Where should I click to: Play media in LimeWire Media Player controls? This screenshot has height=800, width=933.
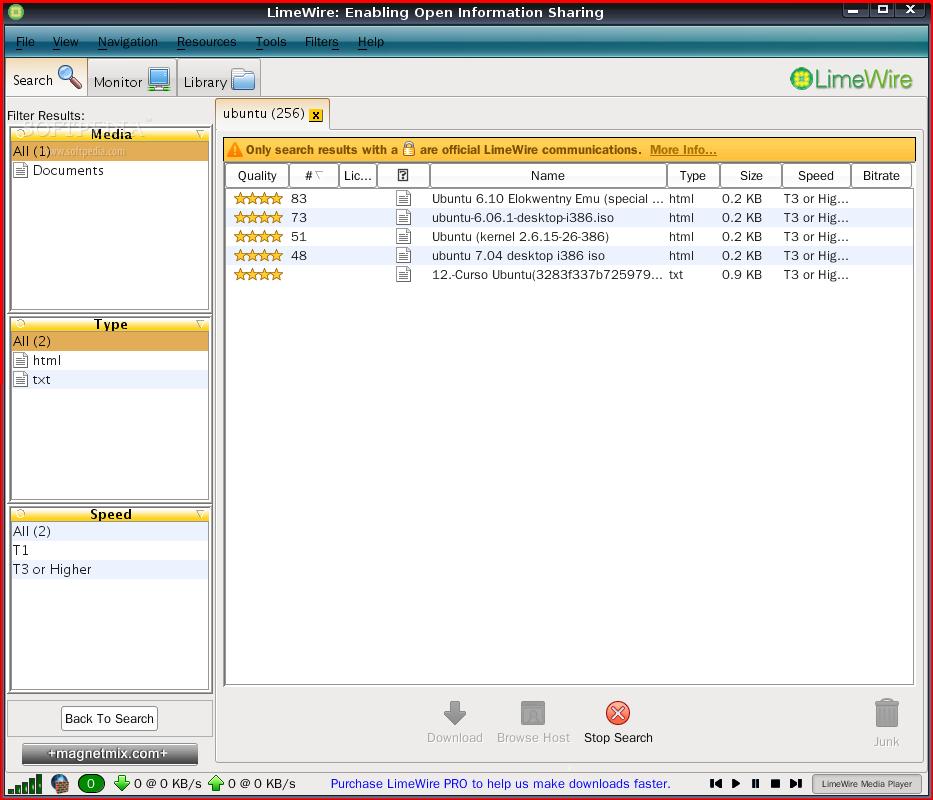[736, 783]
